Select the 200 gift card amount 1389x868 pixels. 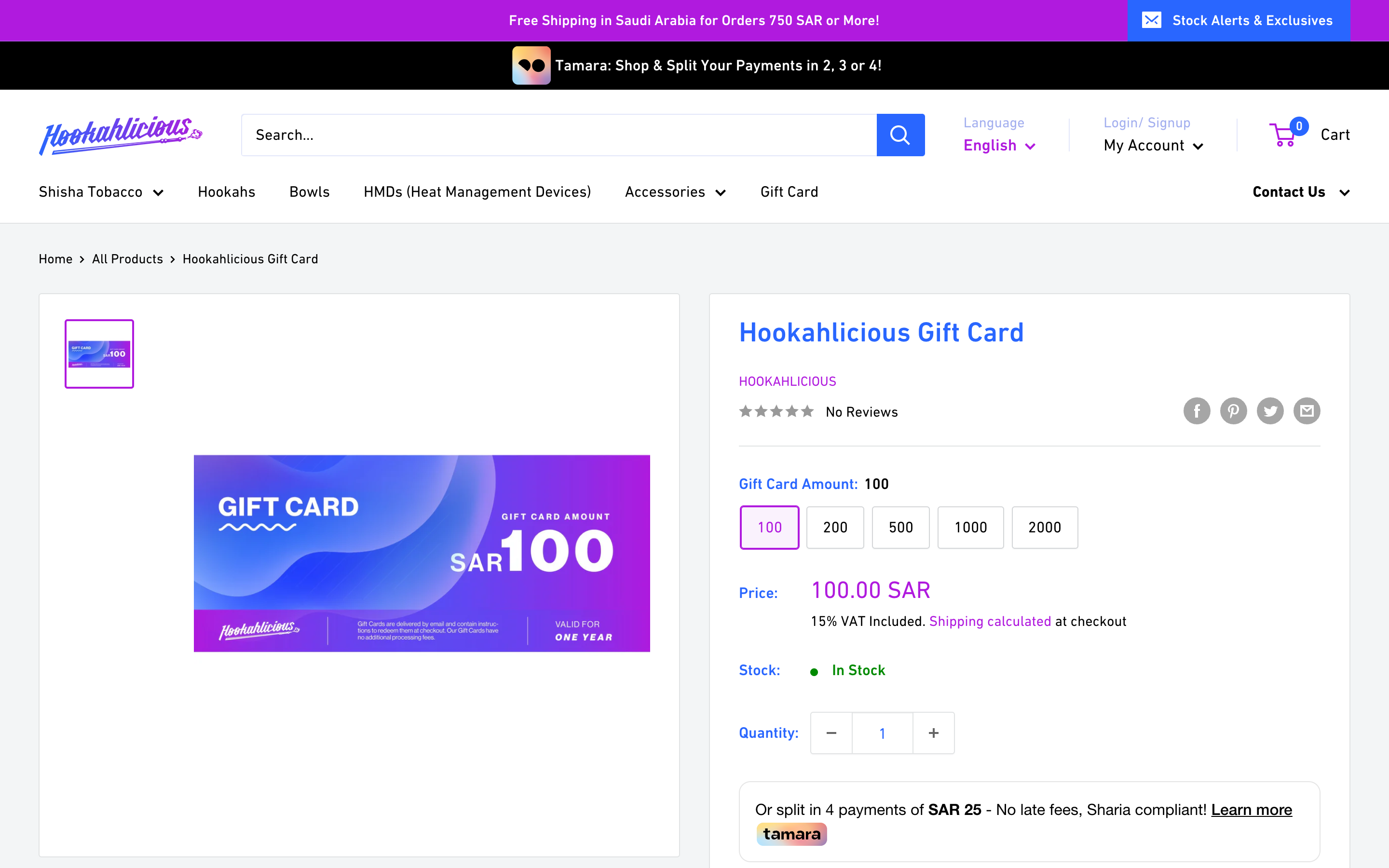point(834,527)
